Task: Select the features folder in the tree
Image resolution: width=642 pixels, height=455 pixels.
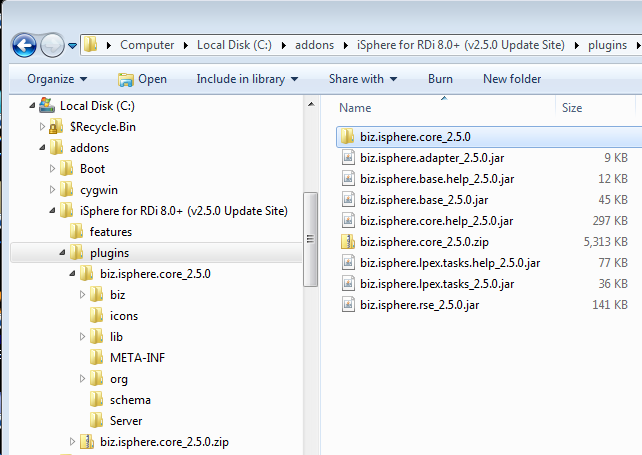Action: pos(100,232)
